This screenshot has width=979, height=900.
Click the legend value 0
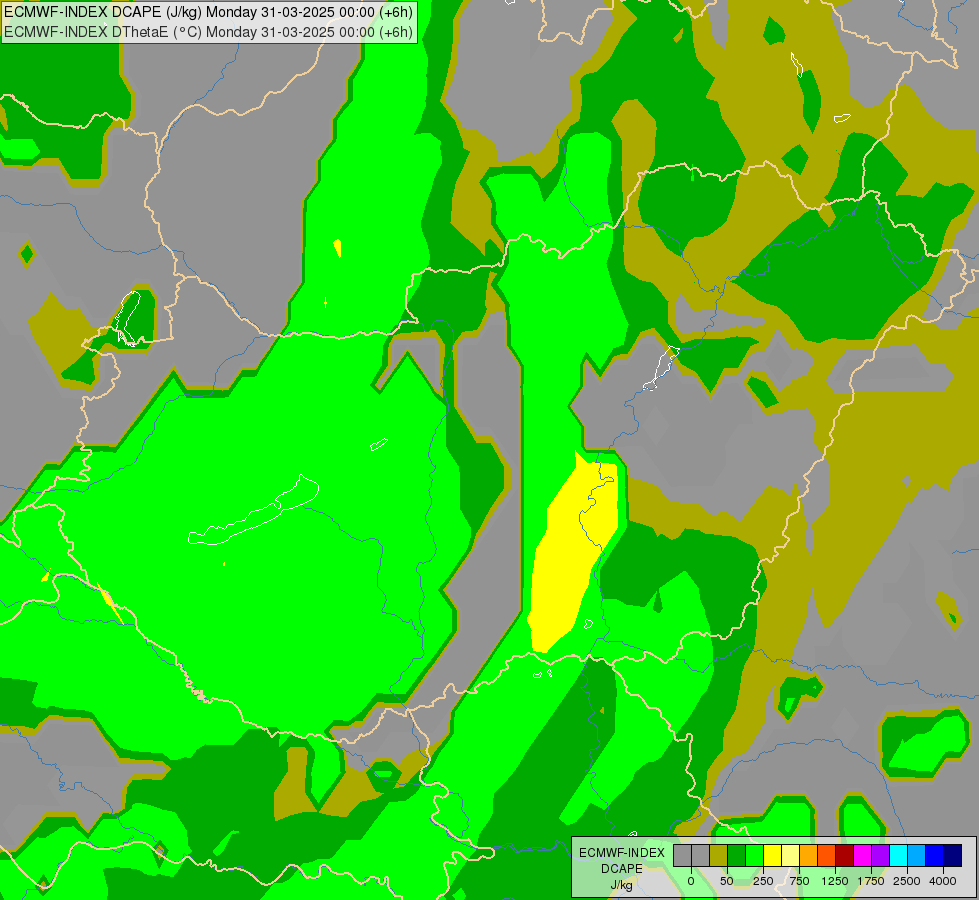(x=691, y=881)
